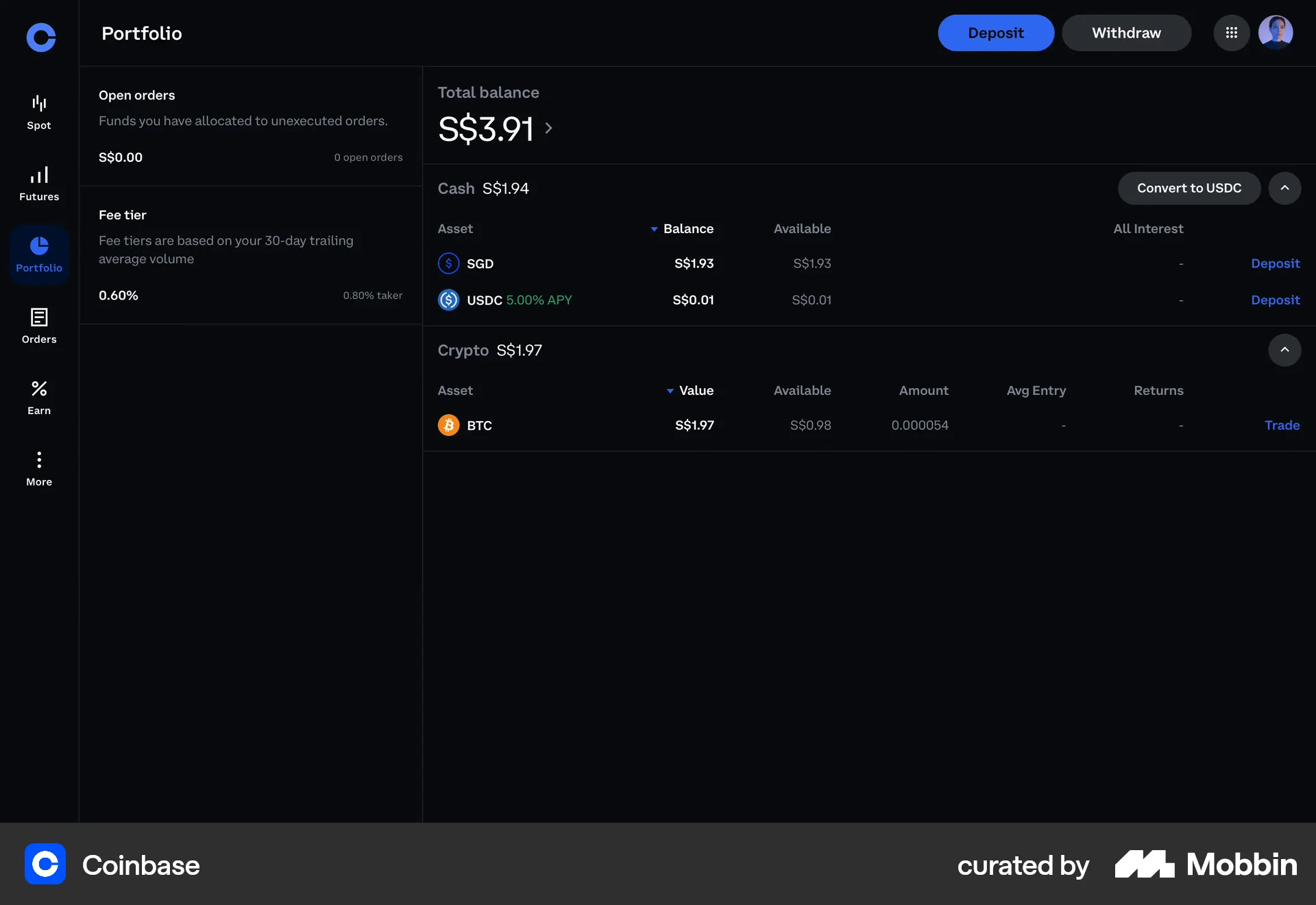Image resolution: width=1316 pixels, height=905 pixels.
Task: Click Deposit beside the SGD row
Action: coord(1275,263)
